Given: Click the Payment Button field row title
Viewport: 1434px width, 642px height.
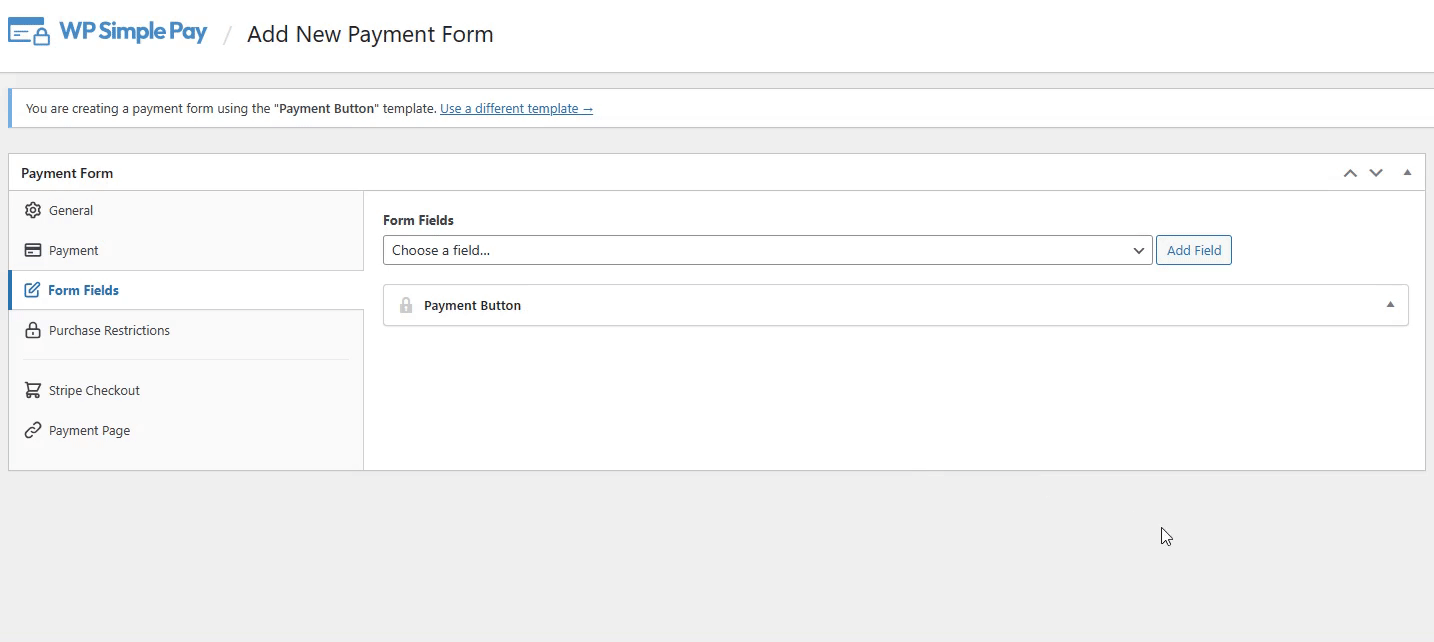Looking at the screenshot, I should 472,306.
